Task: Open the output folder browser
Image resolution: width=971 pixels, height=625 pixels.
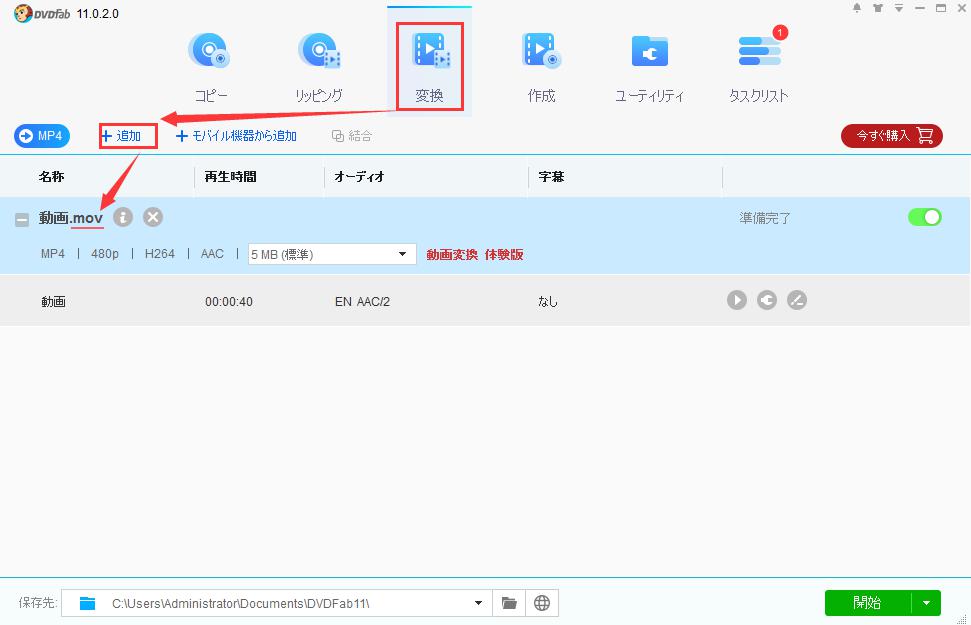Action: 509,602
